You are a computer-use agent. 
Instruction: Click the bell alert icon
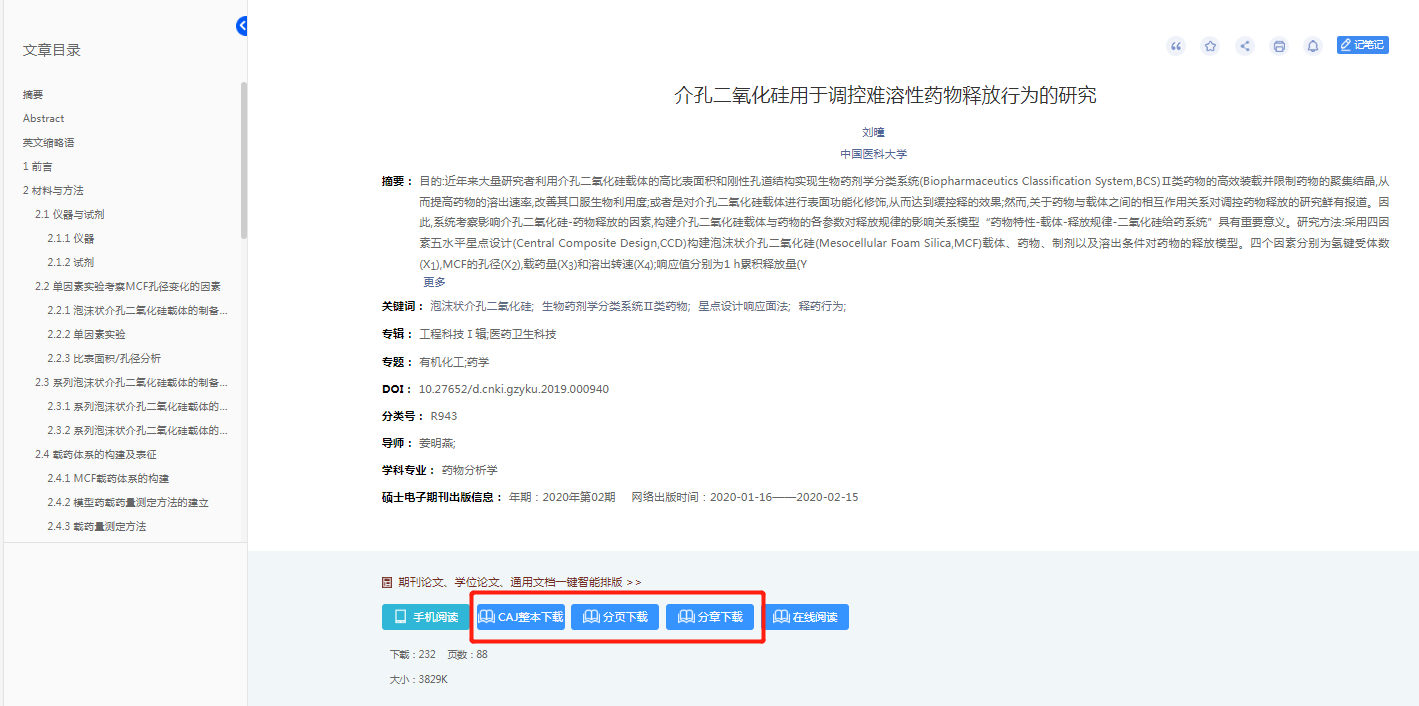tap(1313, 46)
